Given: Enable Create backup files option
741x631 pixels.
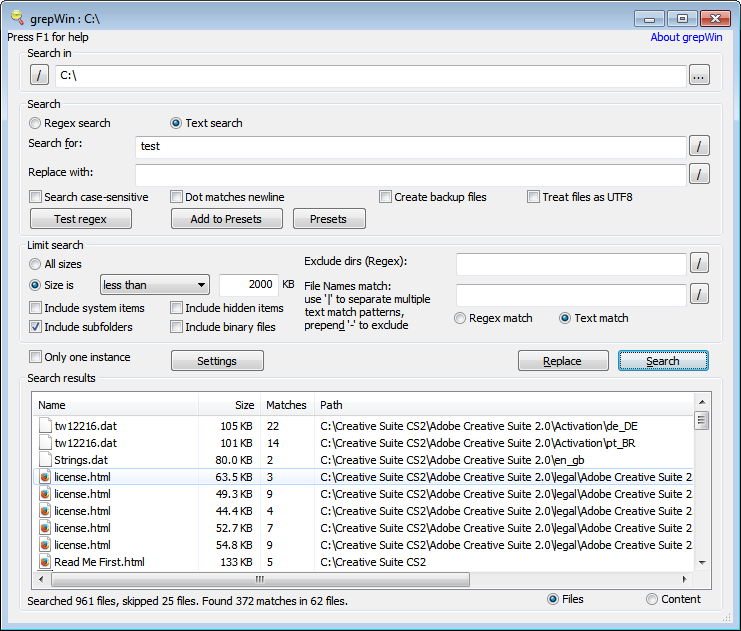Looking at the screenshot, I should coord(385,197).
